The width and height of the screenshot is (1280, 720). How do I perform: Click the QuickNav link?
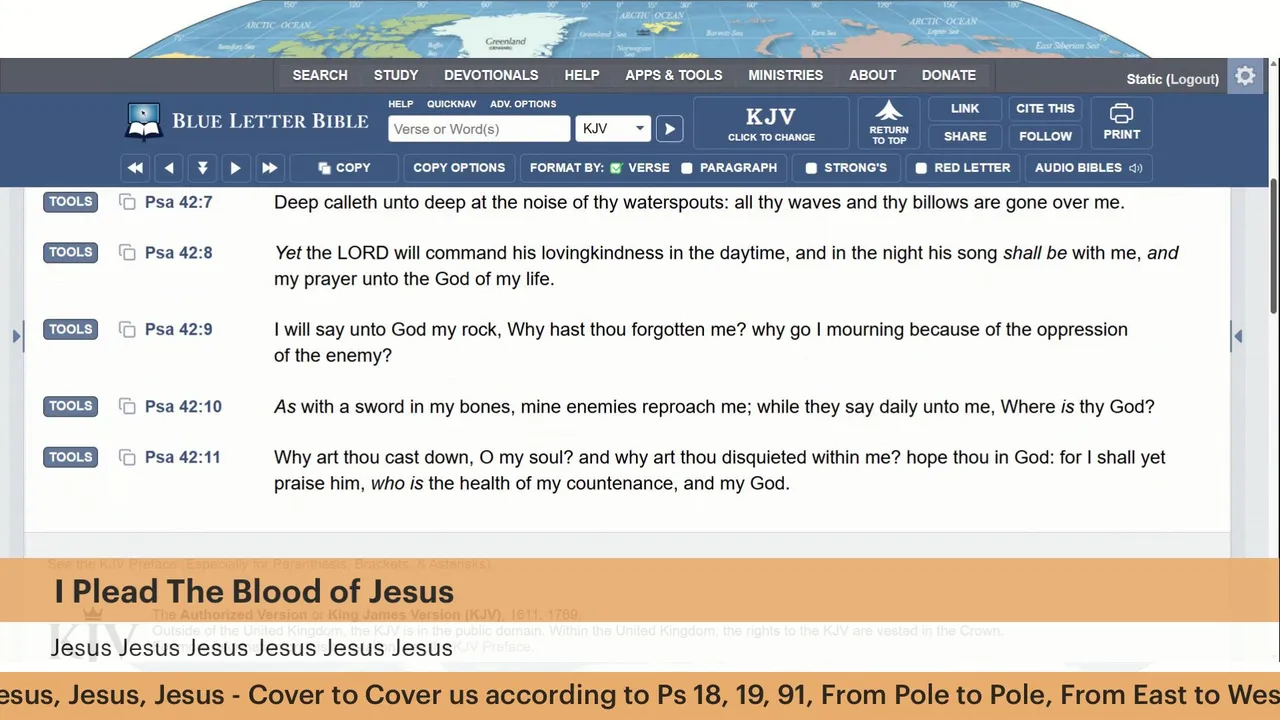[451, 104]
